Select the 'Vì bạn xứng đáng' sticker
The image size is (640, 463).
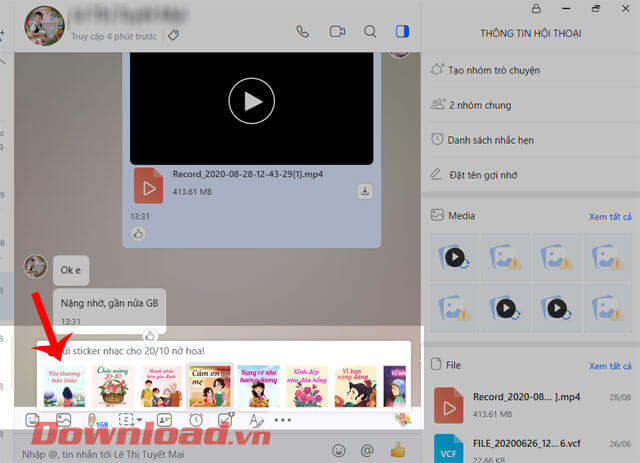tap(356, 386)
